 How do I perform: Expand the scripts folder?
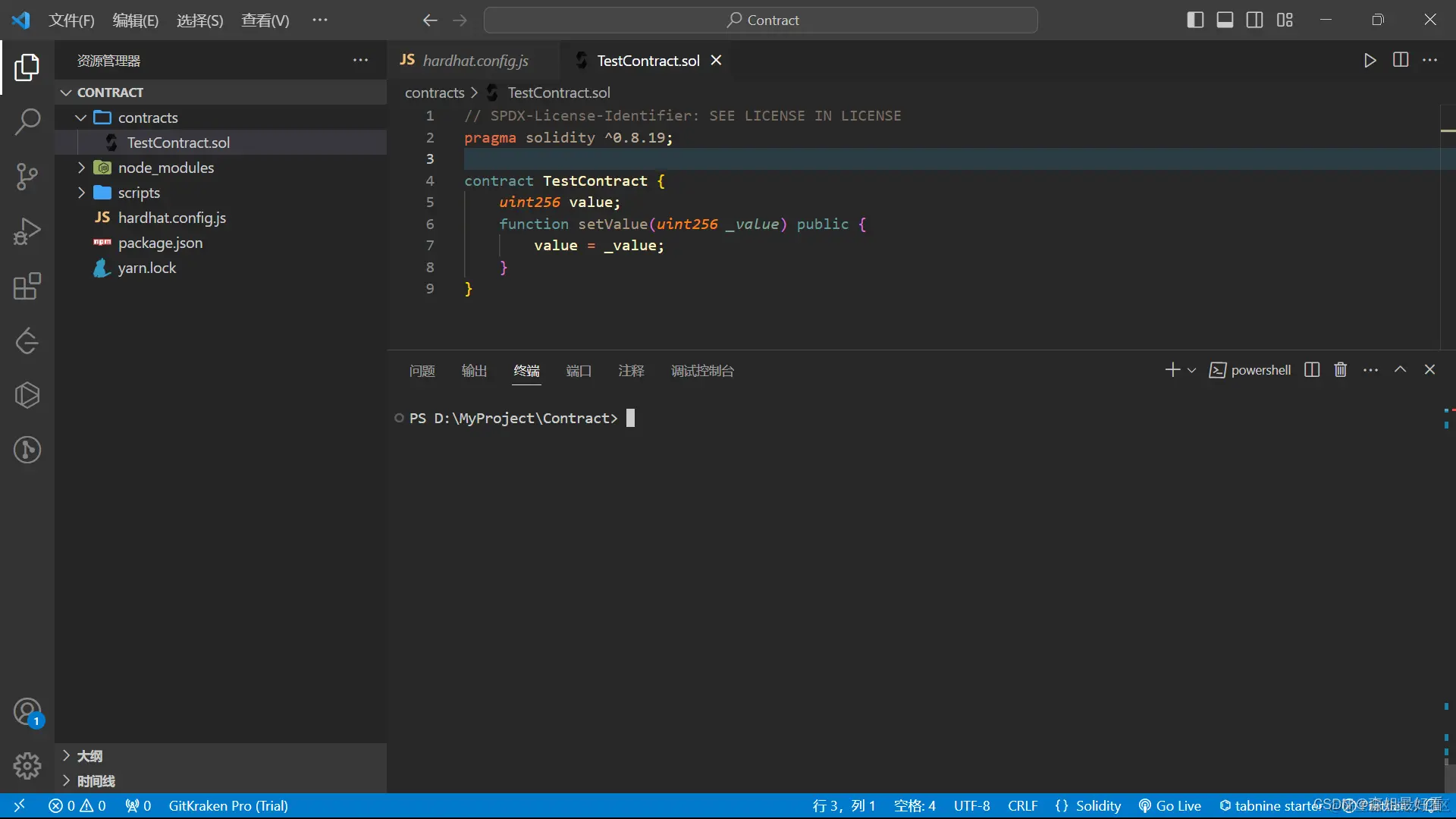click(x=139, y=193)
